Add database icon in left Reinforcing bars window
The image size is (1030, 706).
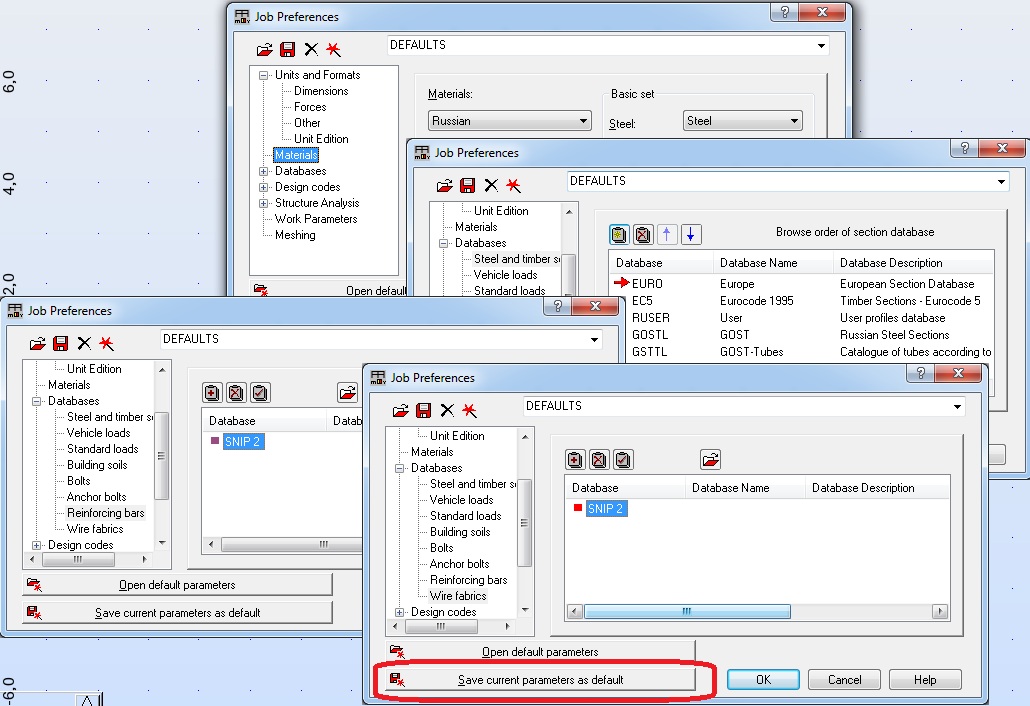(212, 393)
